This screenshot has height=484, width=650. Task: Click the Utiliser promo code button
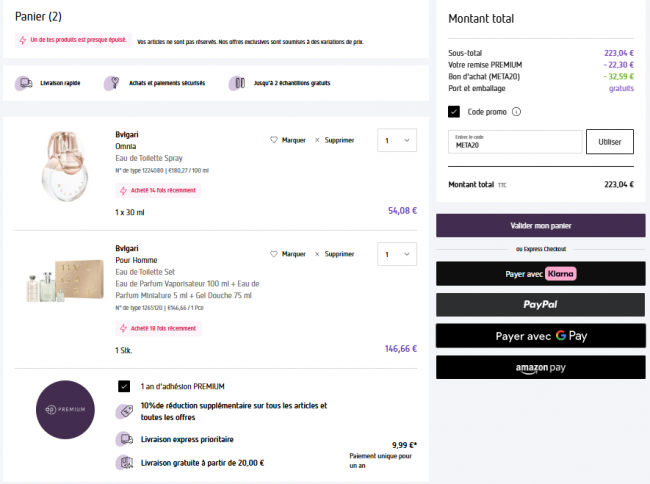pyautogui.click(x=609, y=142)
